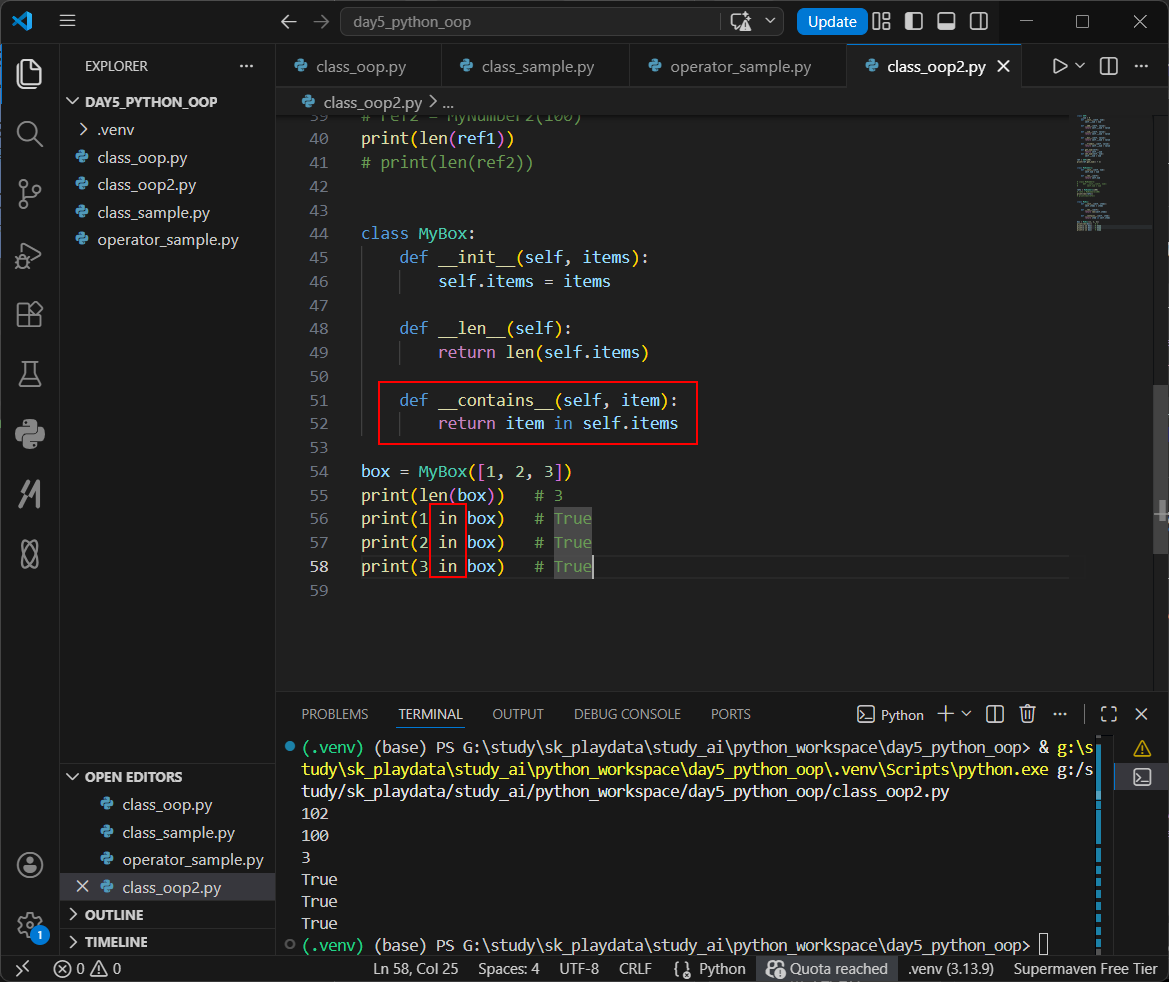
Task: Open errors and warnings status item
Action: pyautogui.click(x=87, y=969)
